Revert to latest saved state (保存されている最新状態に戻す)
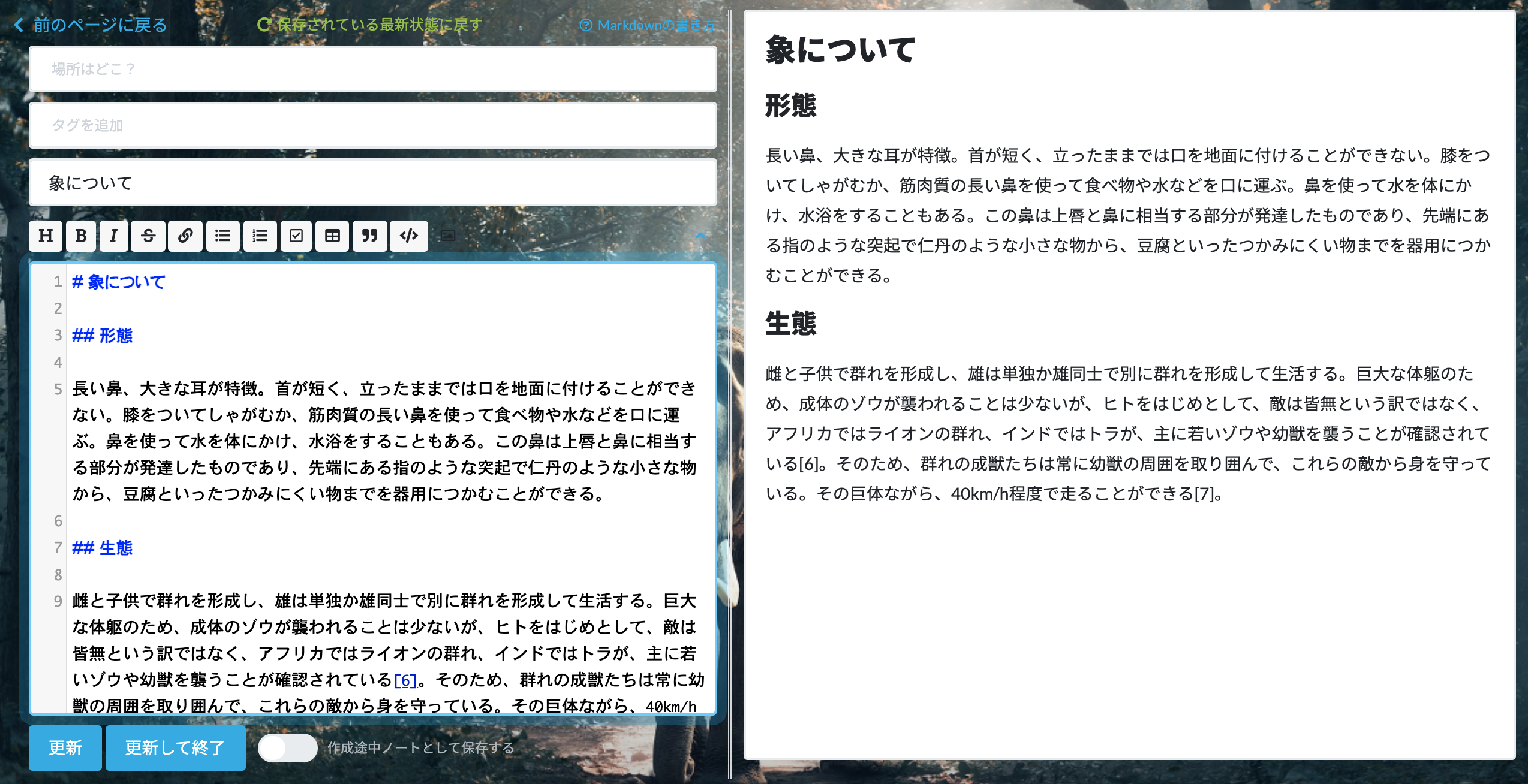Viewport: 1528px width, 784px height. click(369, 25)
